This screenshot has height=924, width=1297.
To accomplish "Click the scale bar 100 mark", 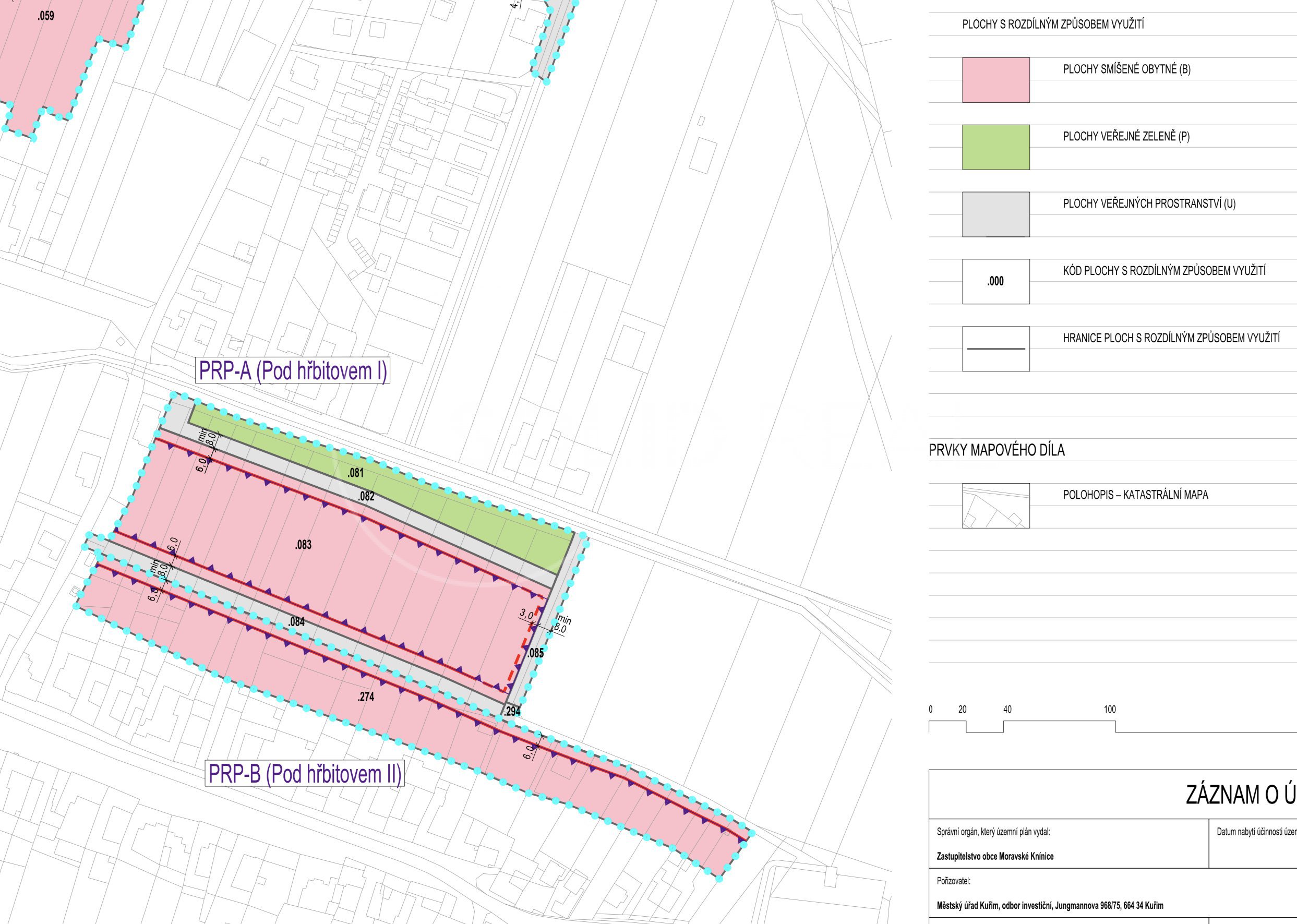I will pos(1110,709).
